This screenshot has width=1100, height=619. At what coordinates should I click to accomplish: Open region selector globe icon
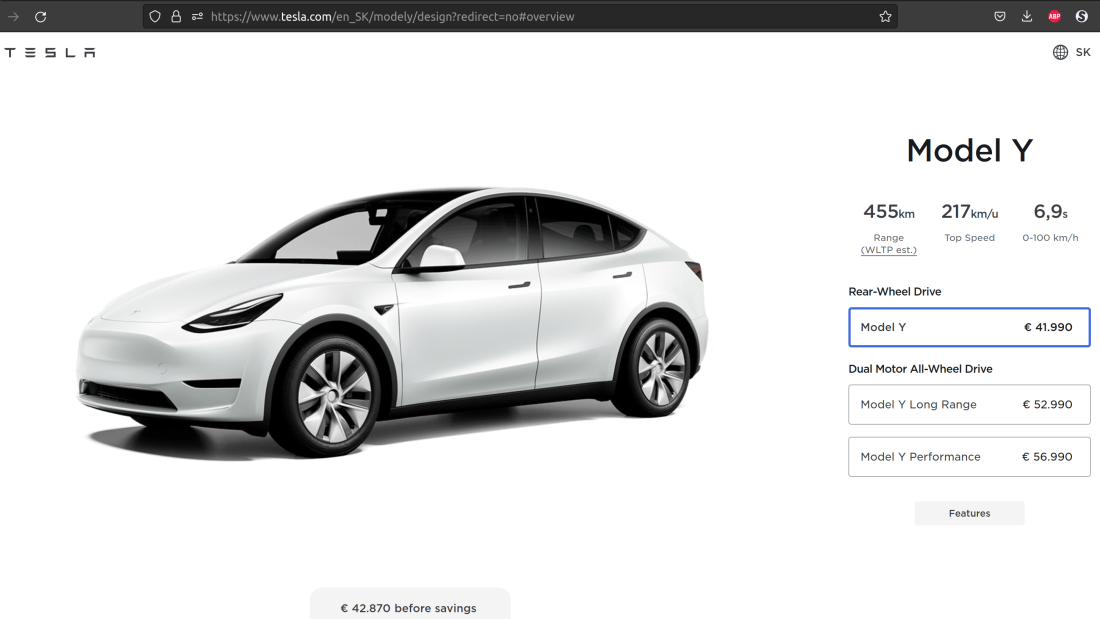[x=1060, y=52]
